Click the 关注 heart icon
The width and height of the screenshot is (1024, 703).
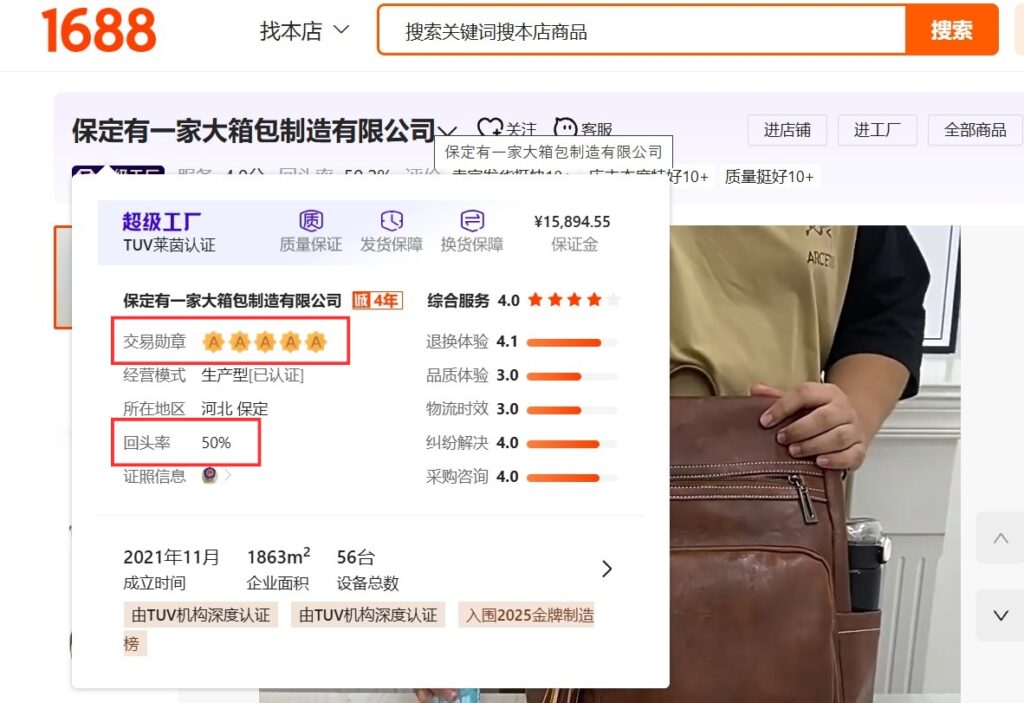click(x=489, y=128)
